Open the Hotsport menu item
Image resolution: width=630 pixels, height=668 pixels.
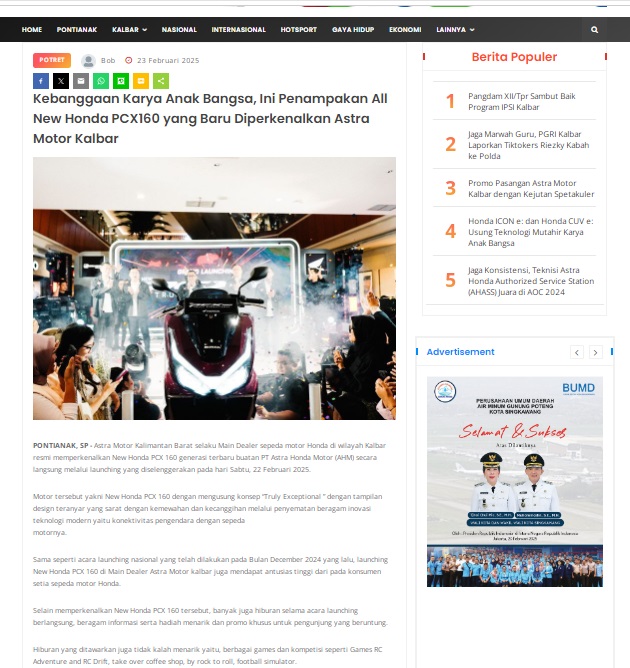coord(299,29)
